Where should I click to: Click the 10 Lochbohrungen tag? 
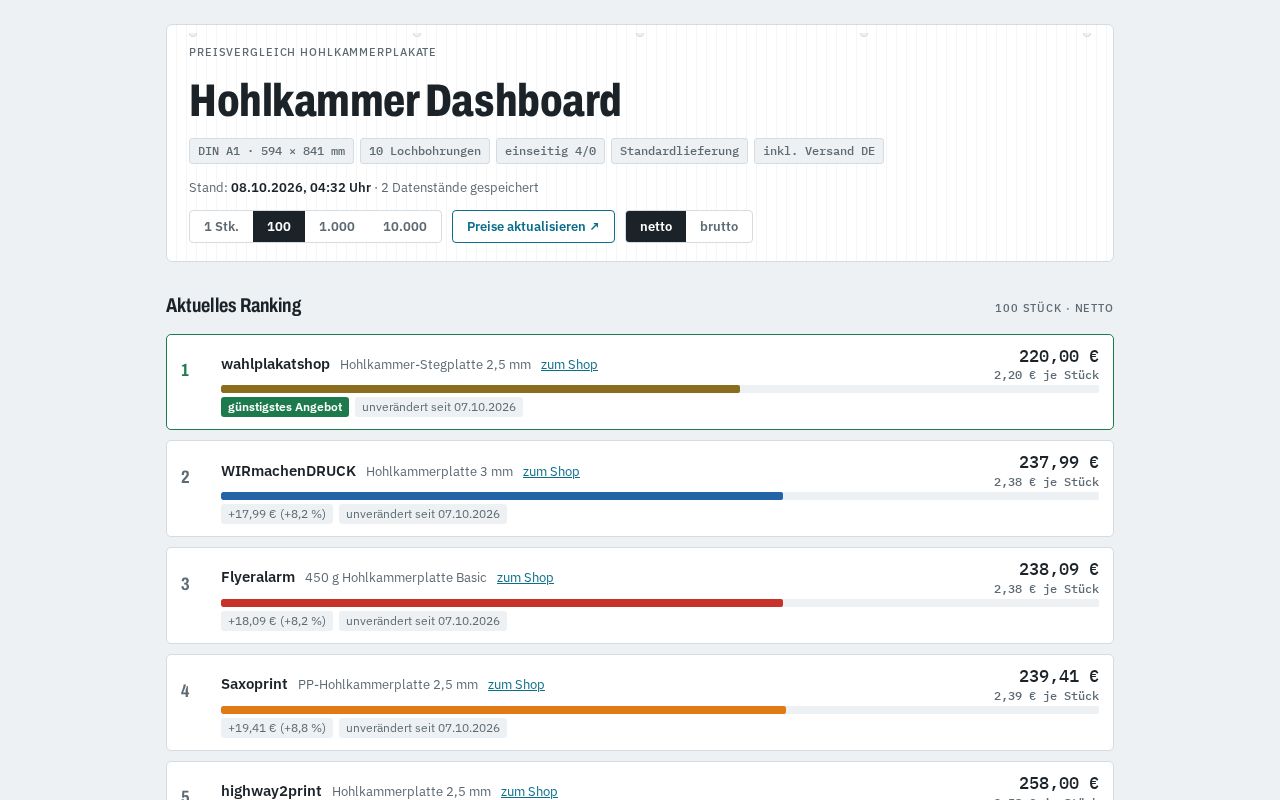pos(425,151)
